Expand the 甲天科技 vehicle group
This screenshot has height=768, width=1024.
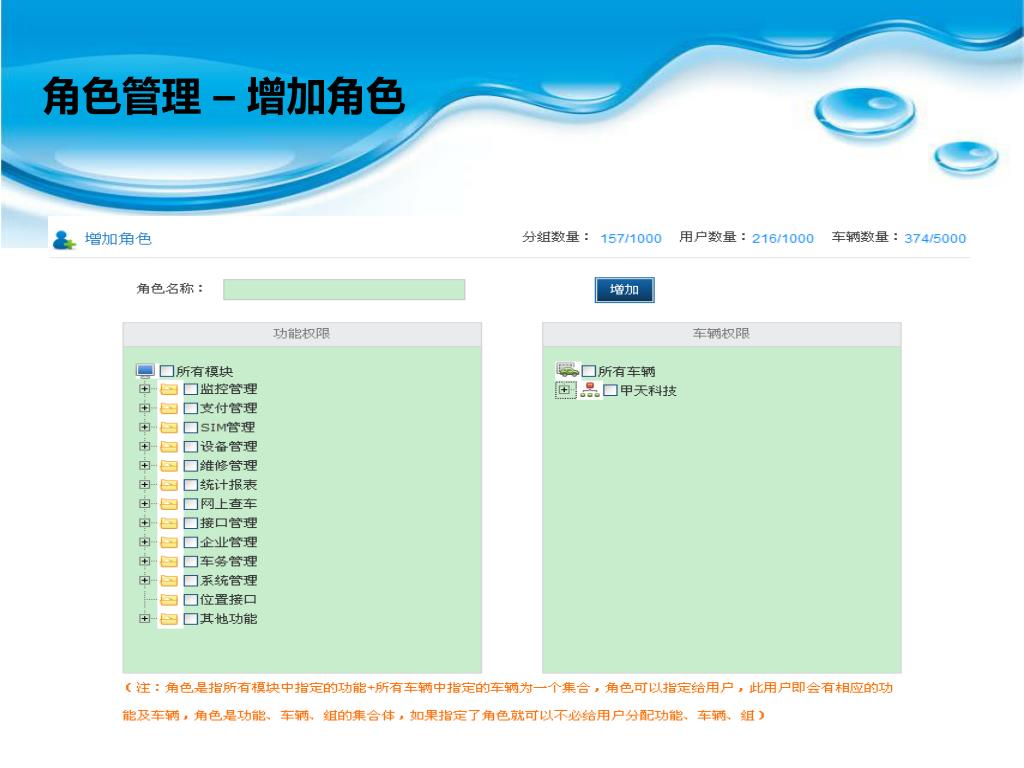[565, 390]
